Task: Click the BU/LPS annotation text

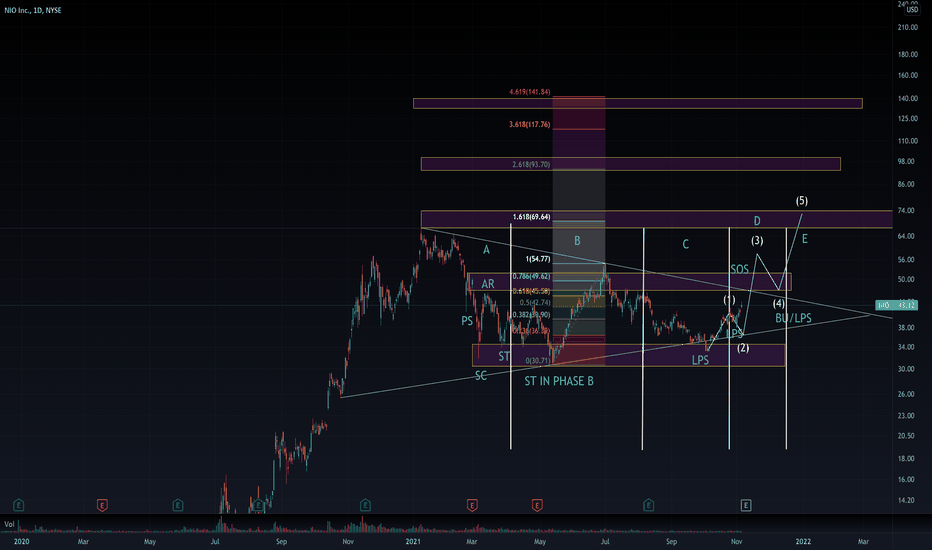Action: (x=794, y=318)
